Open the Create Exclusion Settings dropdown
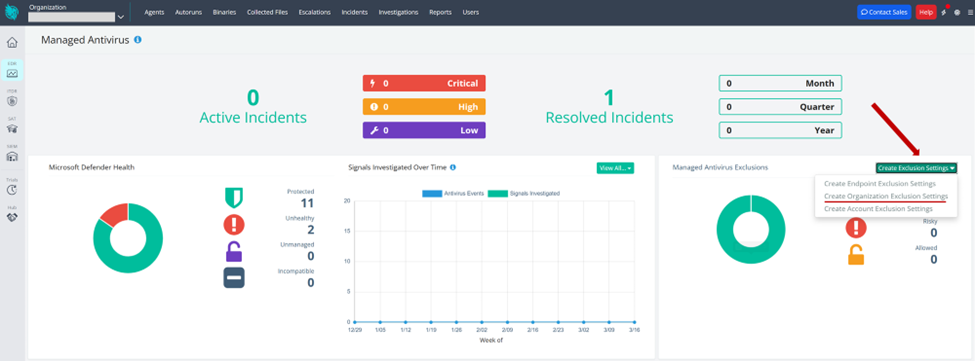This screenshot has width=975, height=361. (x=916, y=168)
